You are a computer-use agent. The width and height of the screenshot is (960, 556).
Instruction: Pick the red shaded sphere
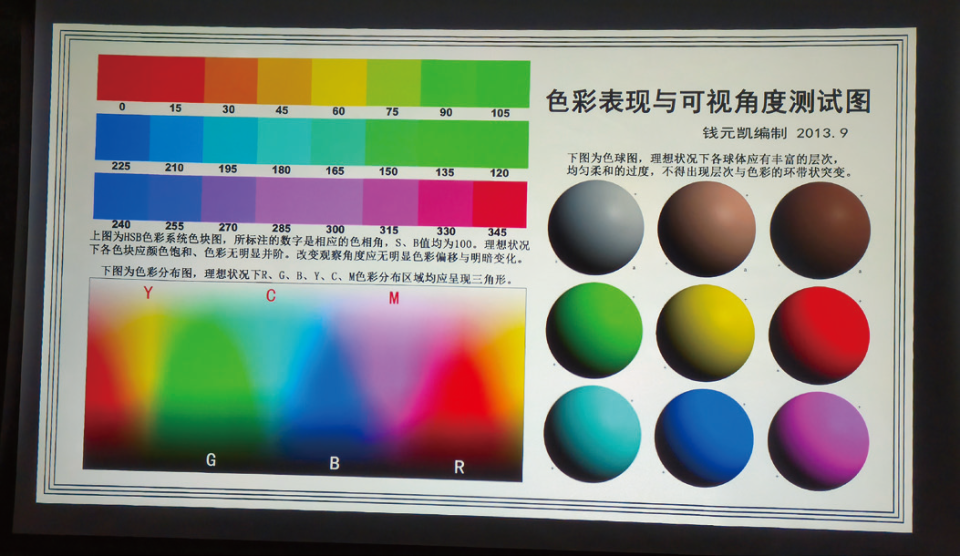[x=819, y=336]
